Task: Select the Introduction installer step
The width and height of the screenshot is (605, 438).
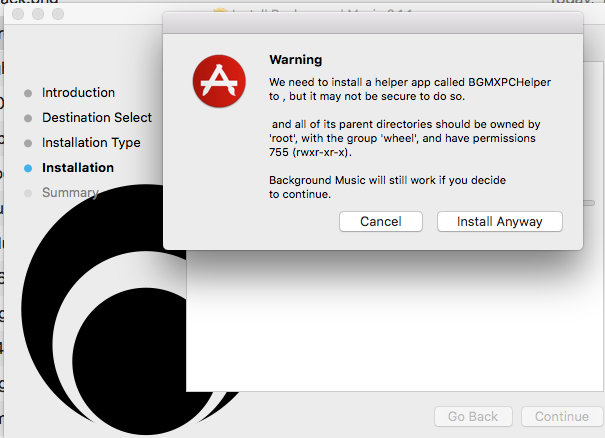Action: tap(78, 93)
